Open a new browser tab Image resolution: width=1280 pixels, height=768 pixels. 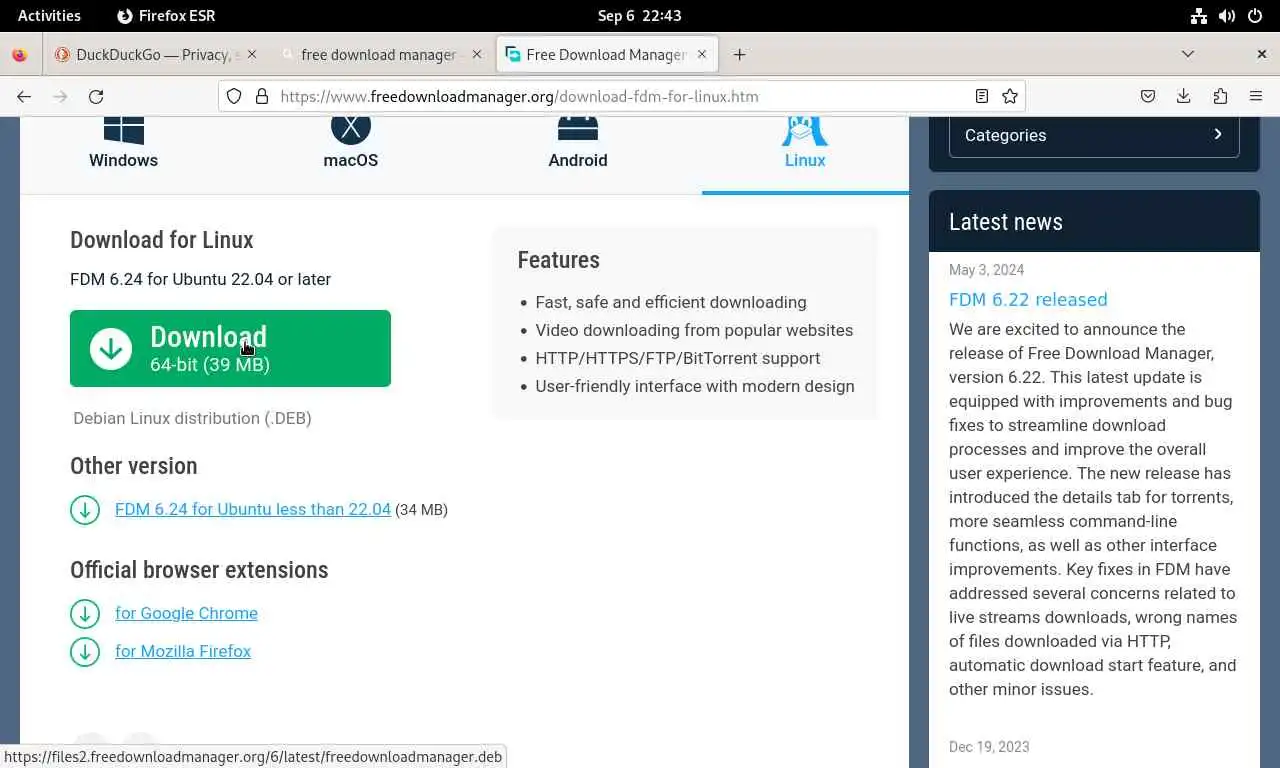click(x=739, y=55)
